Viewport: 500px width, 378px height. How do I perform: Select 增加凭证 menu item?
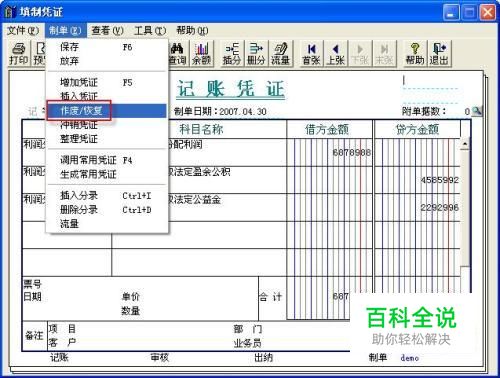tap(107, 82)
